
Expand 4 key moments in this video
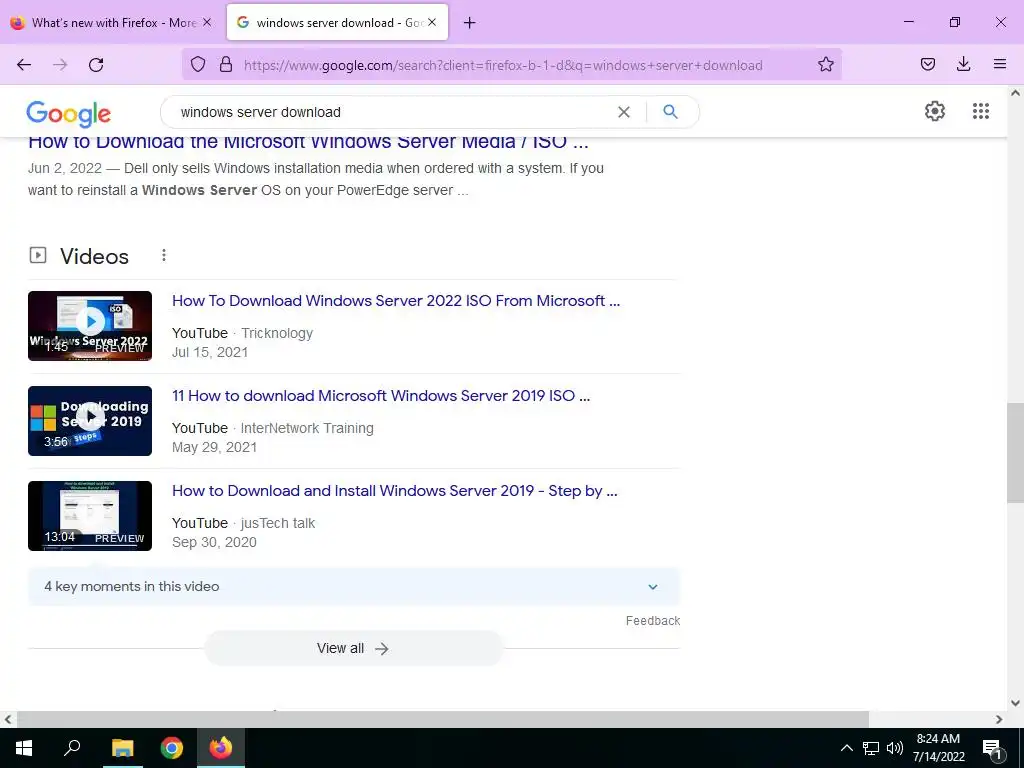point(353,586)
